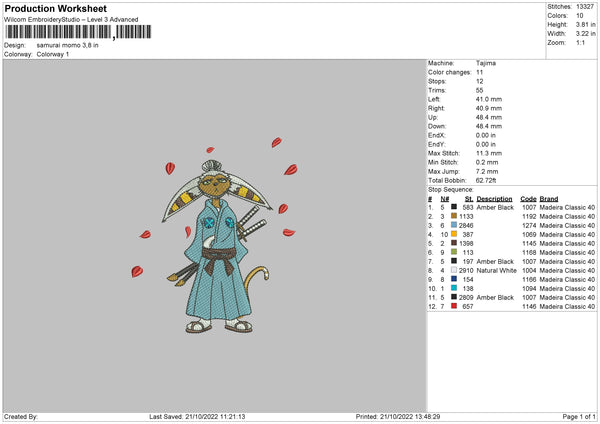Click the Height value '3.81 in'

point(585,24)
